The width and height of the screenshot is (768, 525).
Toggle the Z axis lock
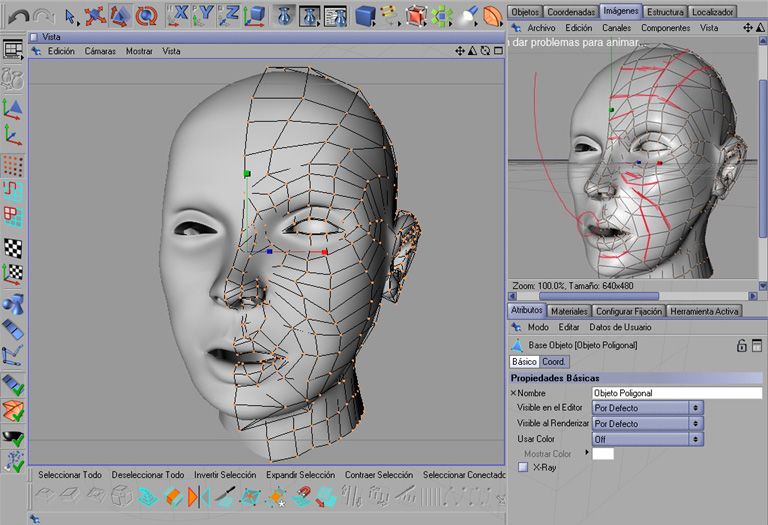(x=228, y=15)
